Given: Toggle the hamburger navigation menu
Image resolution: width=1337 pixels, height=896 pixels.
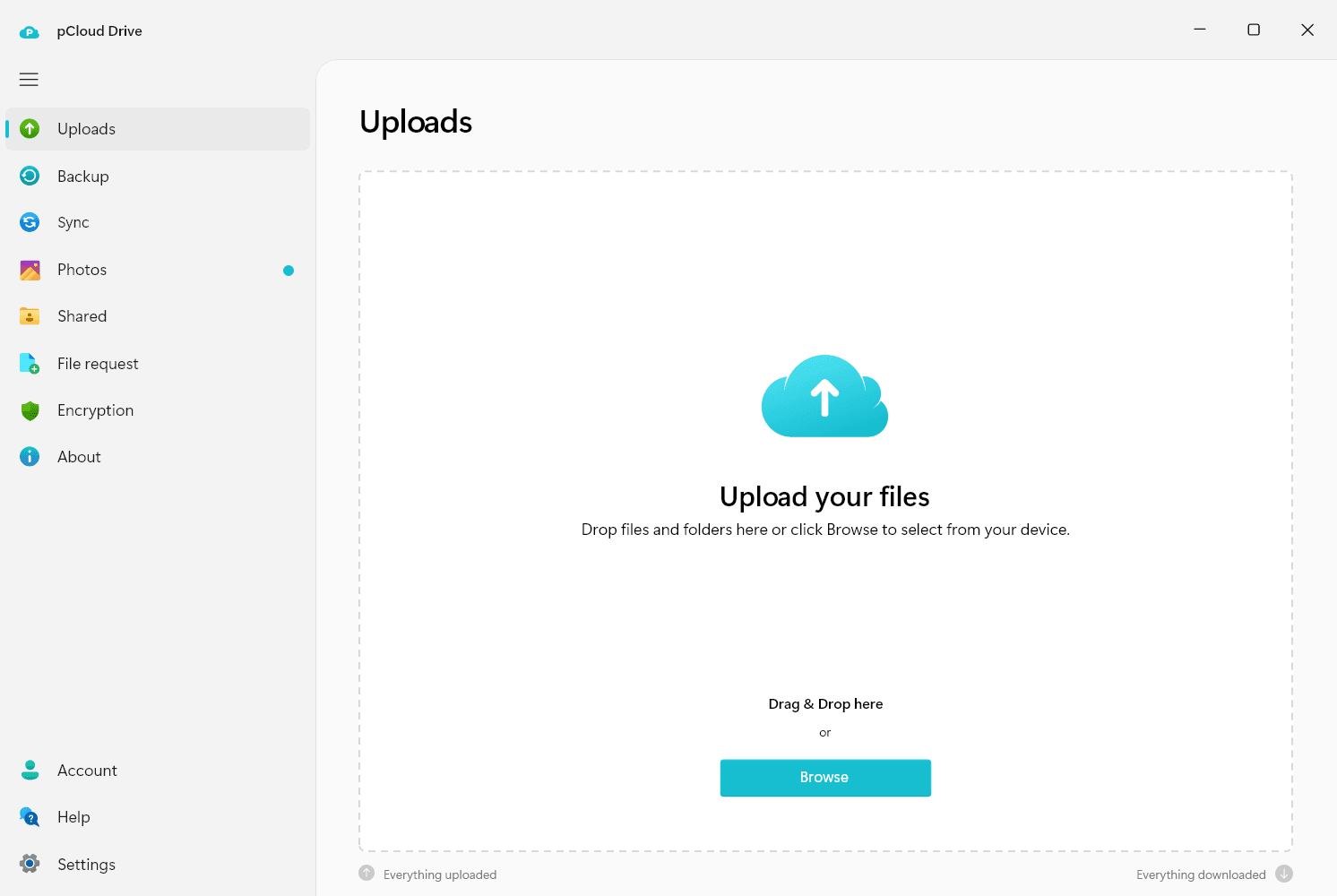Looking at the screenshot, I should [x=29, y=79].
